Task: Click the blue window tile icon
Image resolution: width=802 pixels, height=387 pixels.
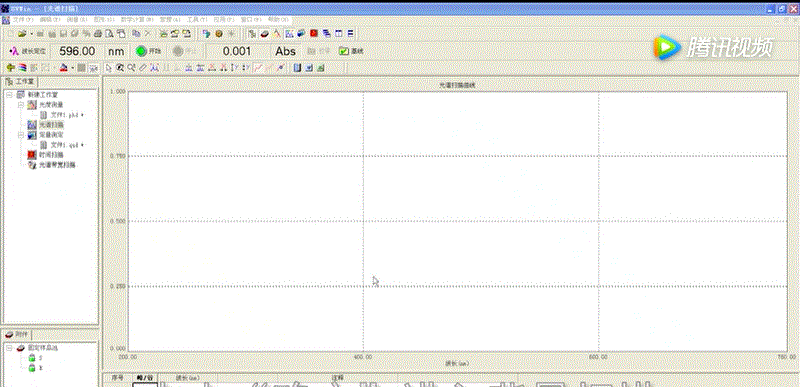Action: coord(338,34)
